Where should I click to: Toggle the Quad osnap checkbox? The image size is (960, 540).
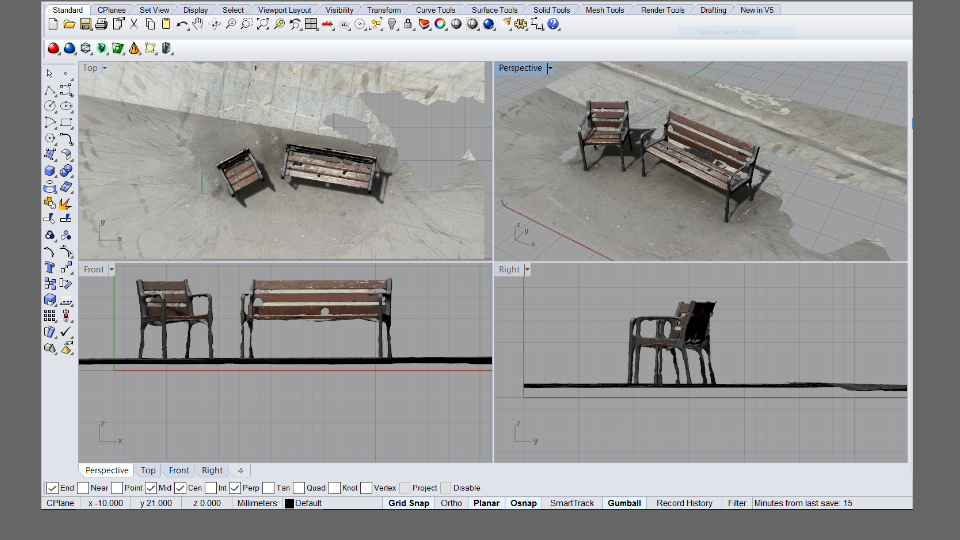point(299,488)
